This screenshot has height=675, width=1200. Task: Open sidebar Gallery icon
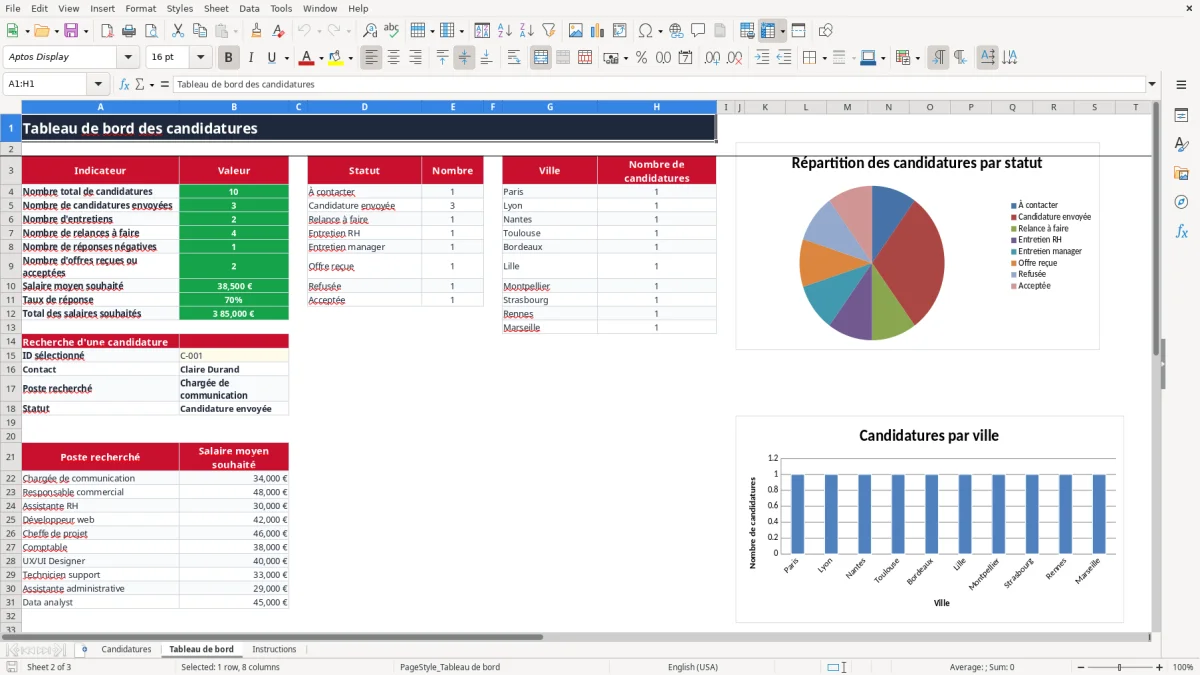tap(1181, 173)
